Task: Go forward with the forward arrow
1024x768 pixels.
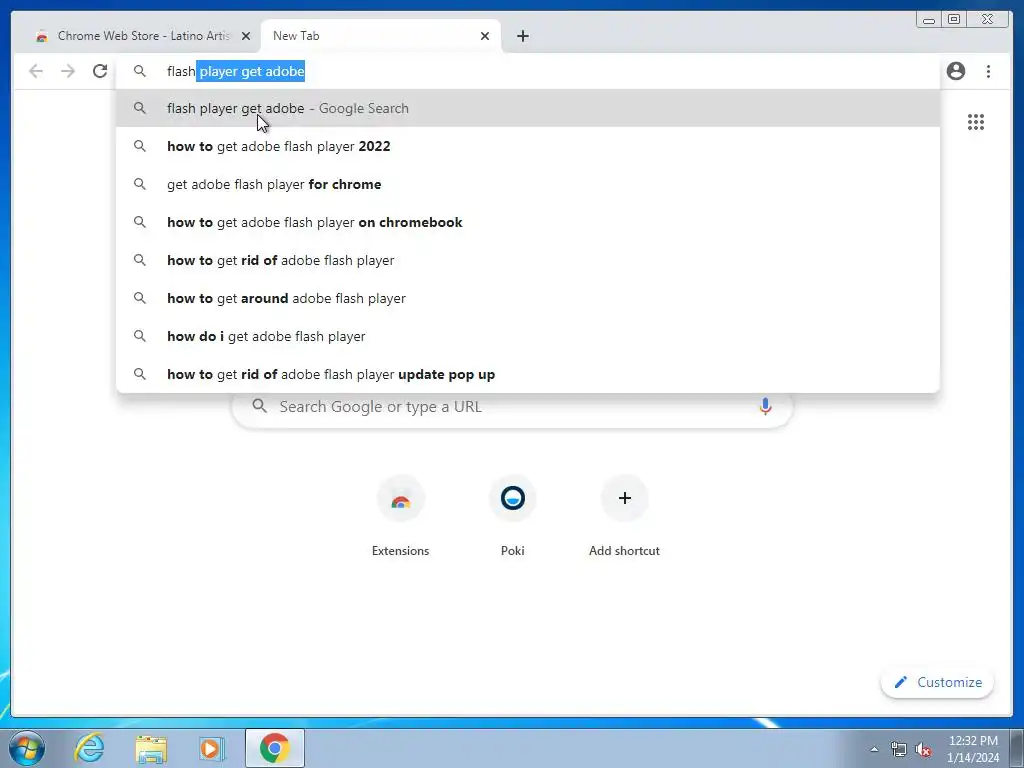Action: tap(68, 71)
